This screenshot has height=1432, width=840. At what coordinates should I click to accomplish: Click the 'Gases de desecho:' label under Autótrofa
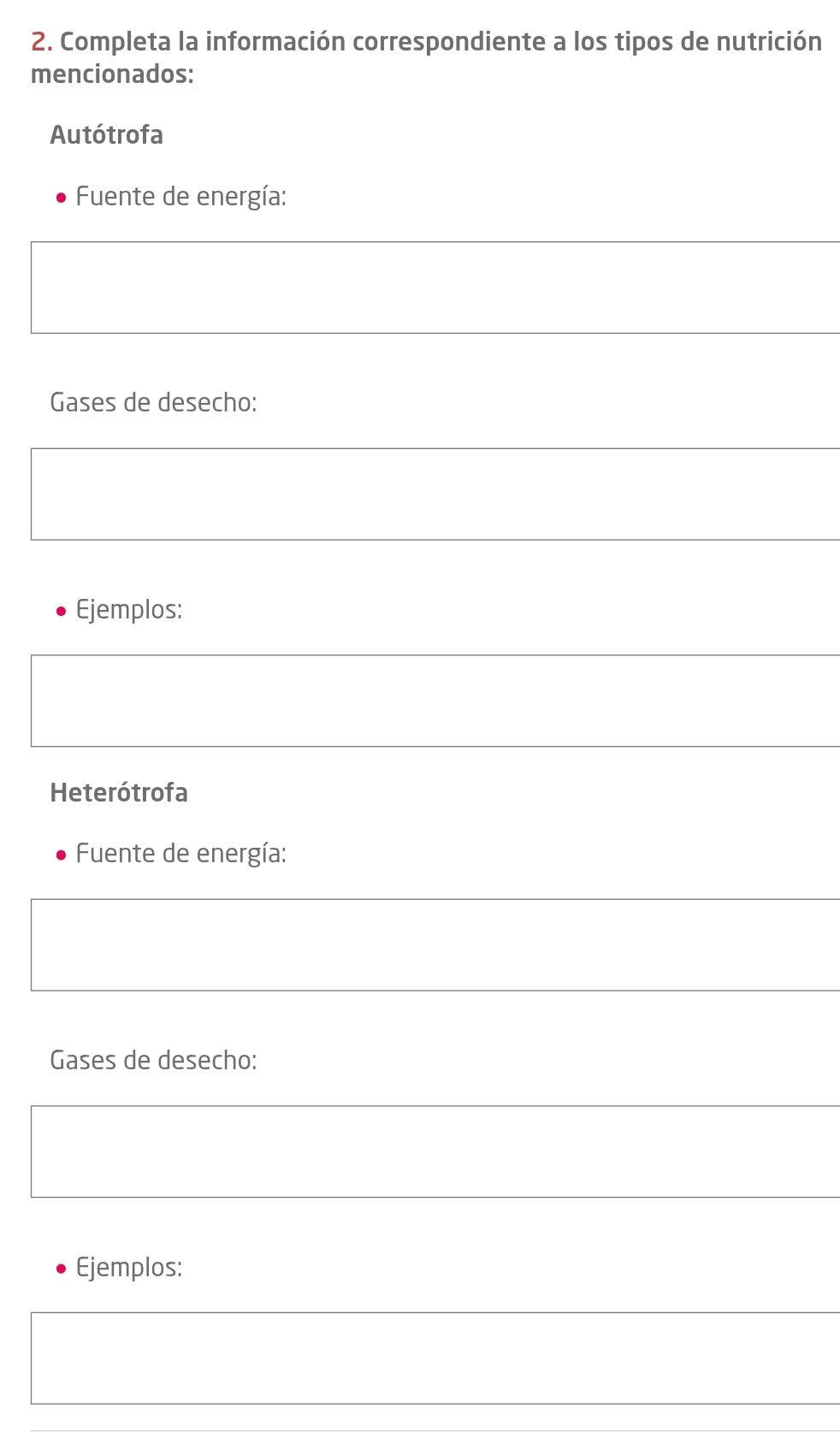pyautogui.click(x=153, y=402)
